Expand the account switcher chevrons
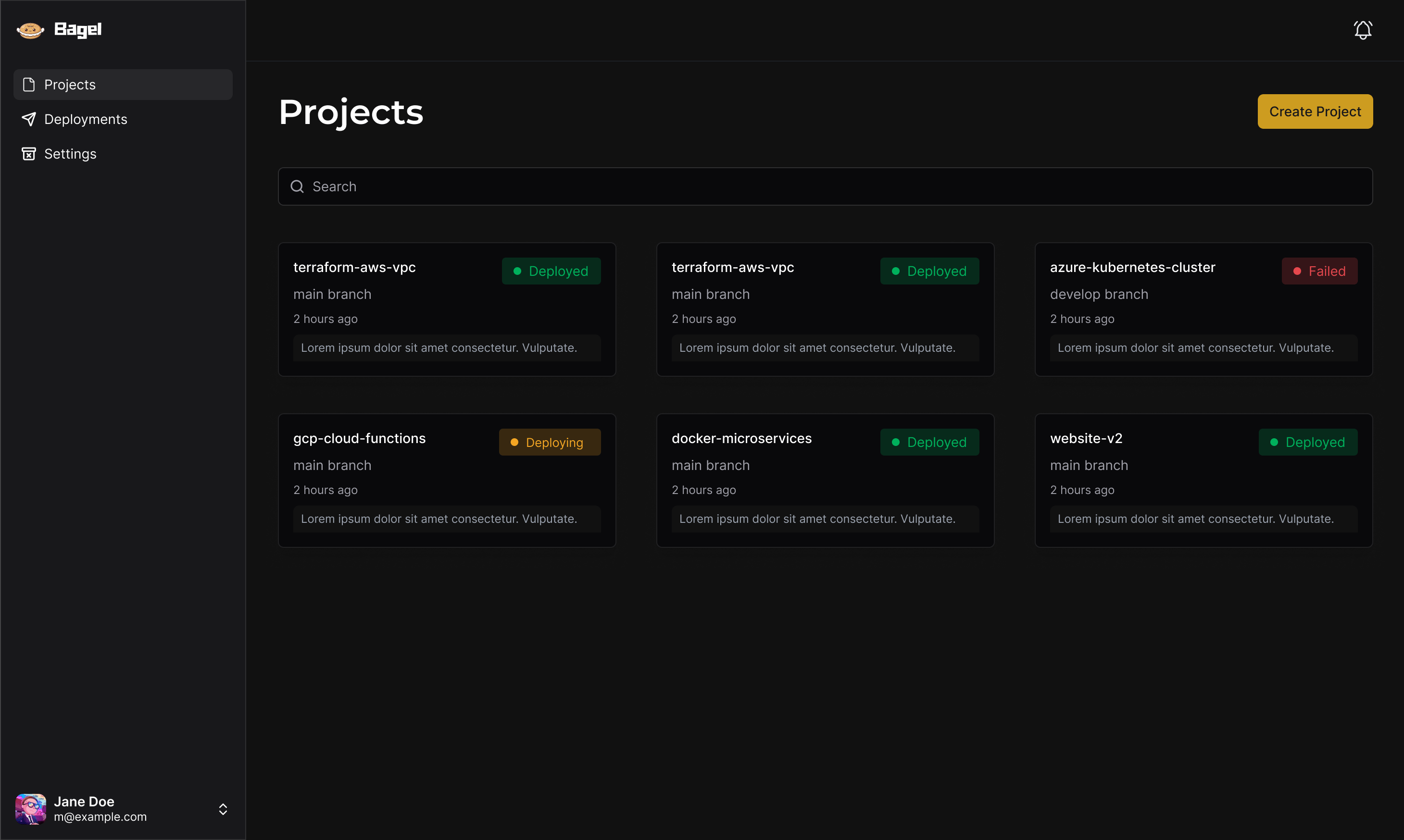 (x=223, y=809)
